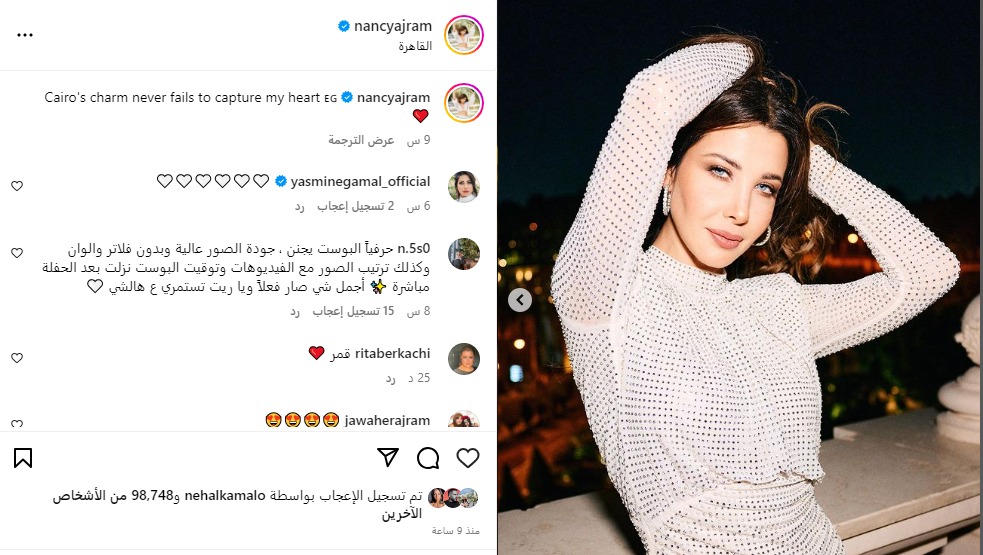Image resolution: width=983 pixels, height=555 pixels.
Task: Toggle like on n.5s0 comment
Action: pyautogui.click(x=17, y=253)
